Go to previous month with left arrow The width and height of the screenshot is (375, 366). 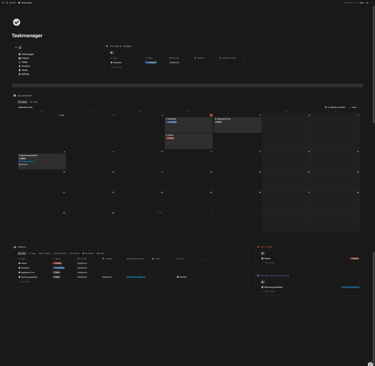click(x=349, y=107)
